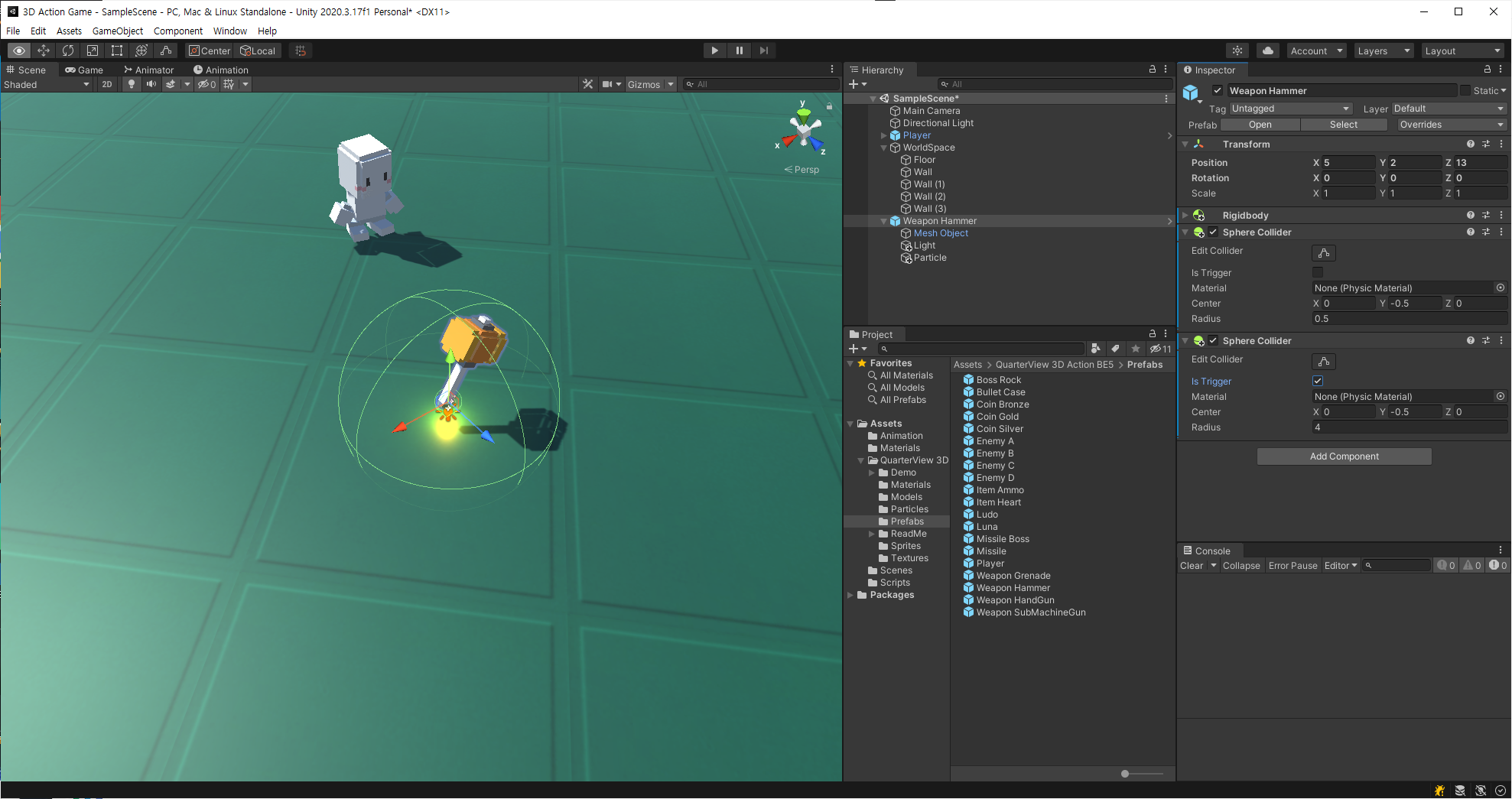
Task: Toggle the Static checkbox
Action: click(1465, 90)
